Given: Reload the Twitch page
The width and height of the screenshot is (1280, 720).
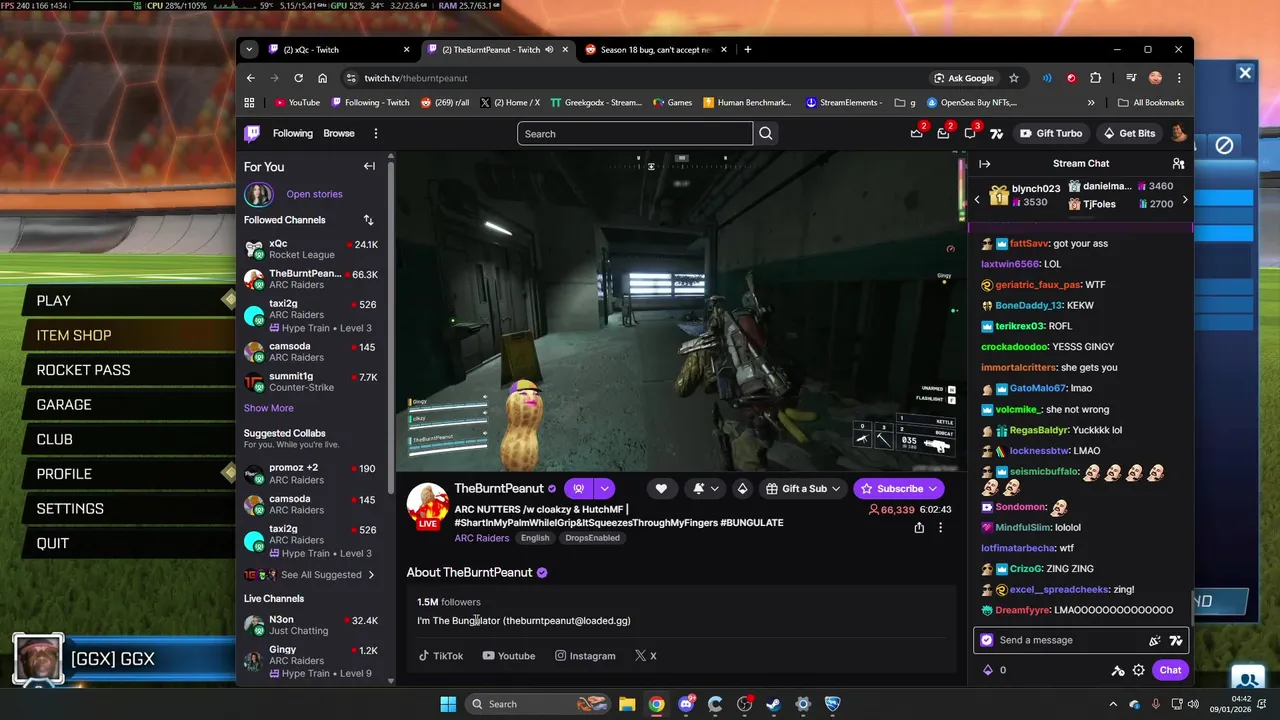Looking at the screenshot, I should pos(298,78).
